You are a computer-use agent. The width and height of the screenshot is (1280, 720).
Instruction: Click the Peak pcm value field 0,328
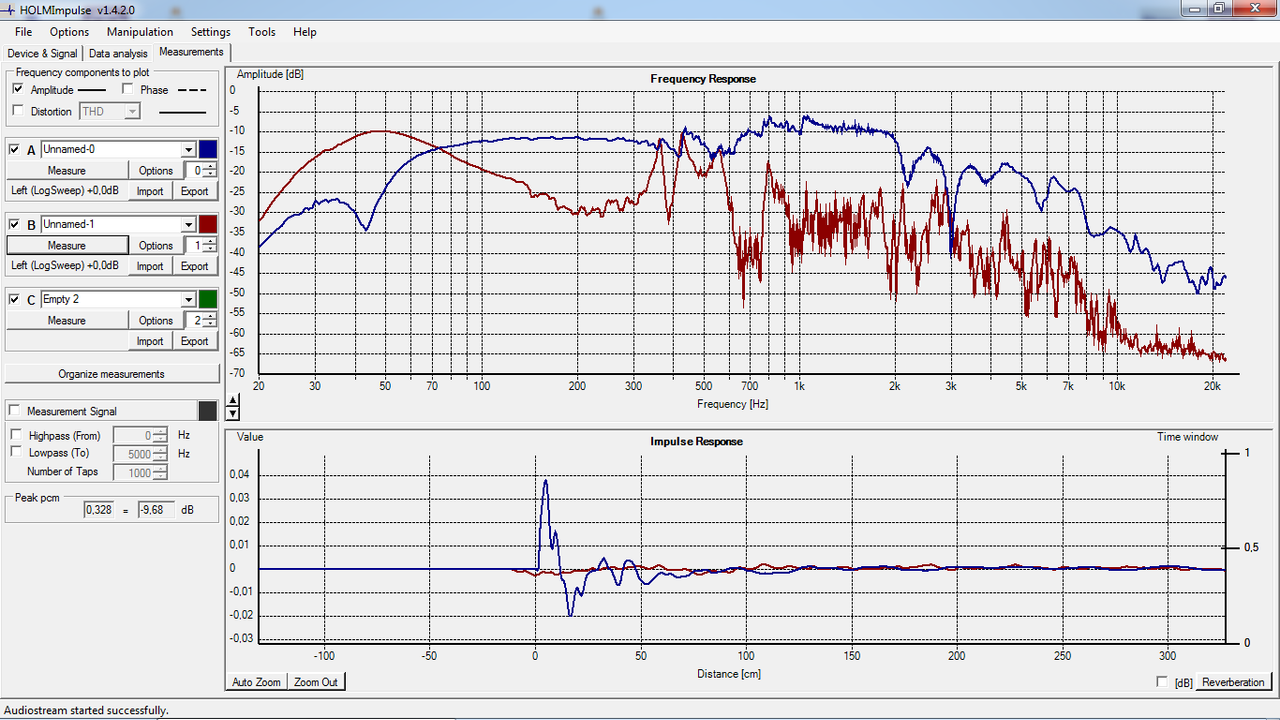101,510
